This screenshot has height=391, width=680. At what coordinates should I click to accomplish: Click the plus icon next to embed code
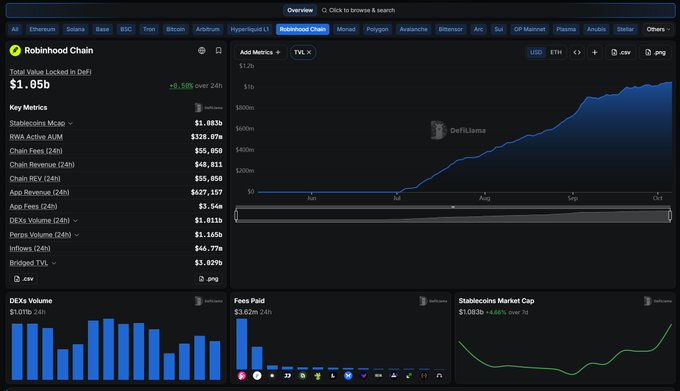pos(595,52)
